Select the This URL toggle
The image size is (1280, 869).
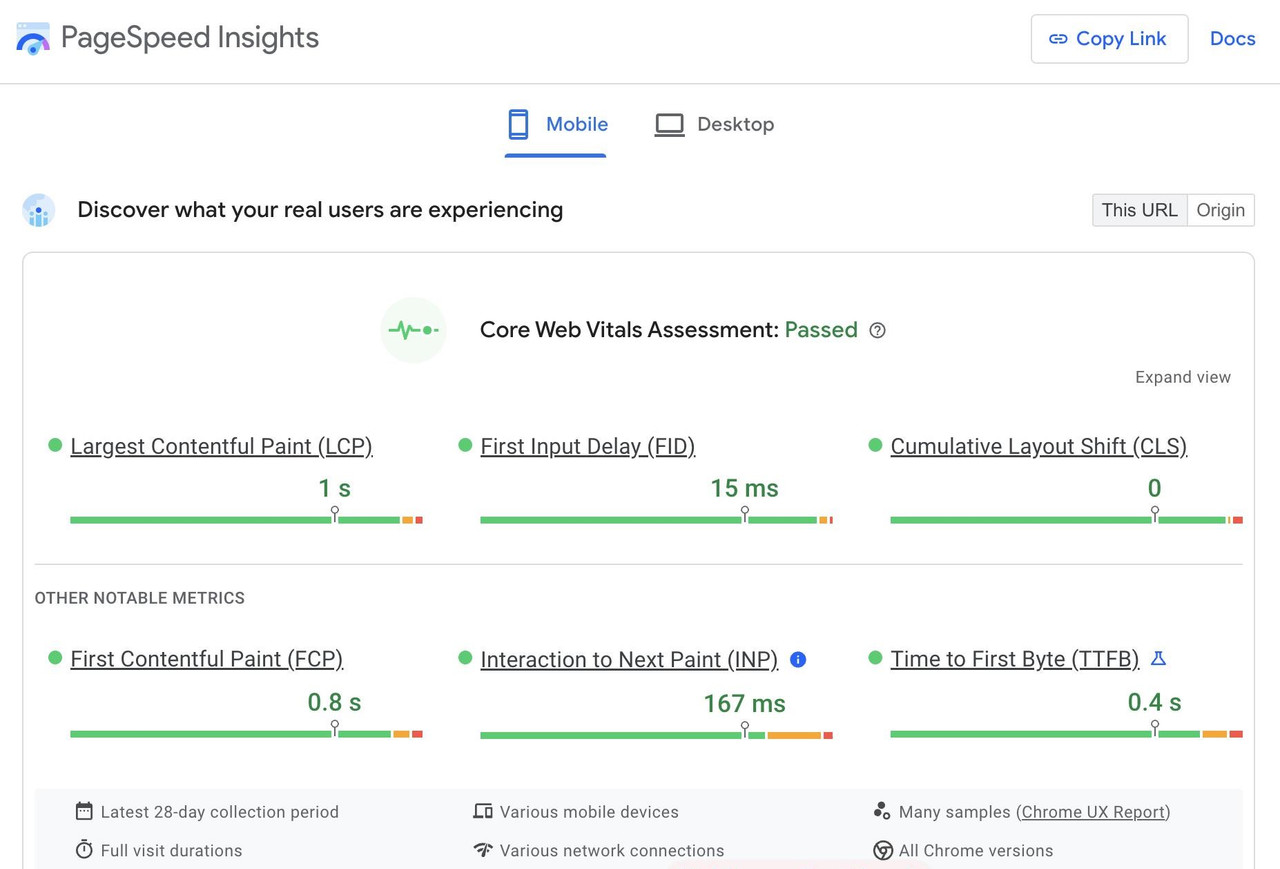click(x=1139, y=210)
